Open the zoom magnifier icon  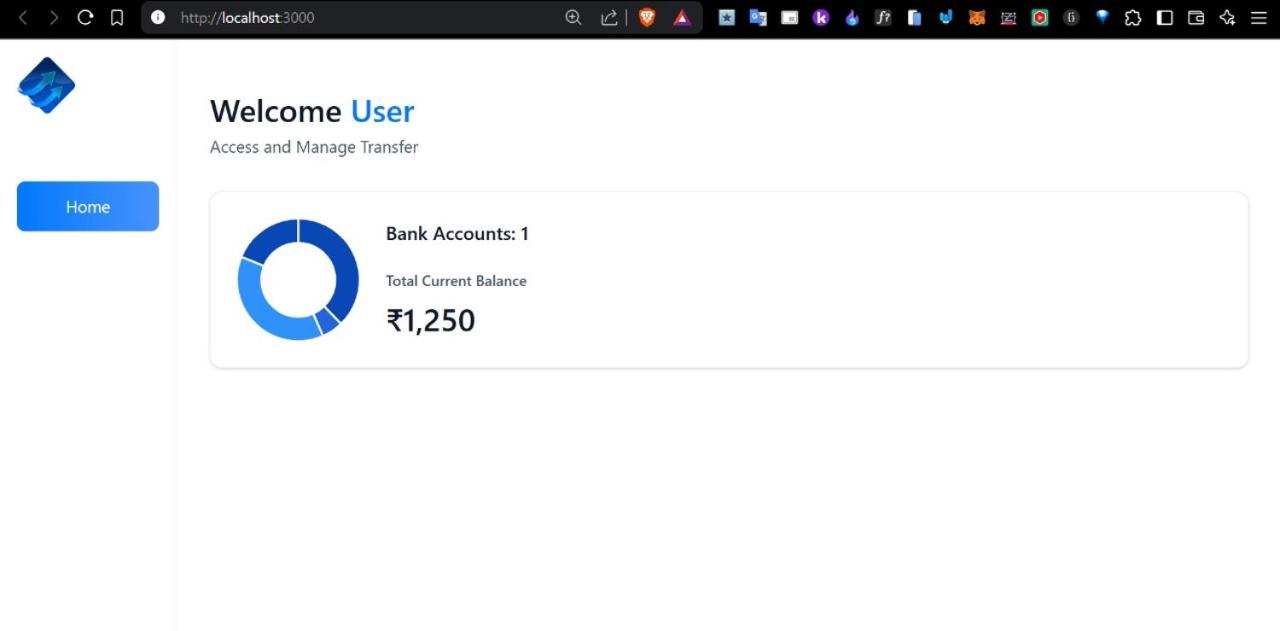tap(573, 17)
